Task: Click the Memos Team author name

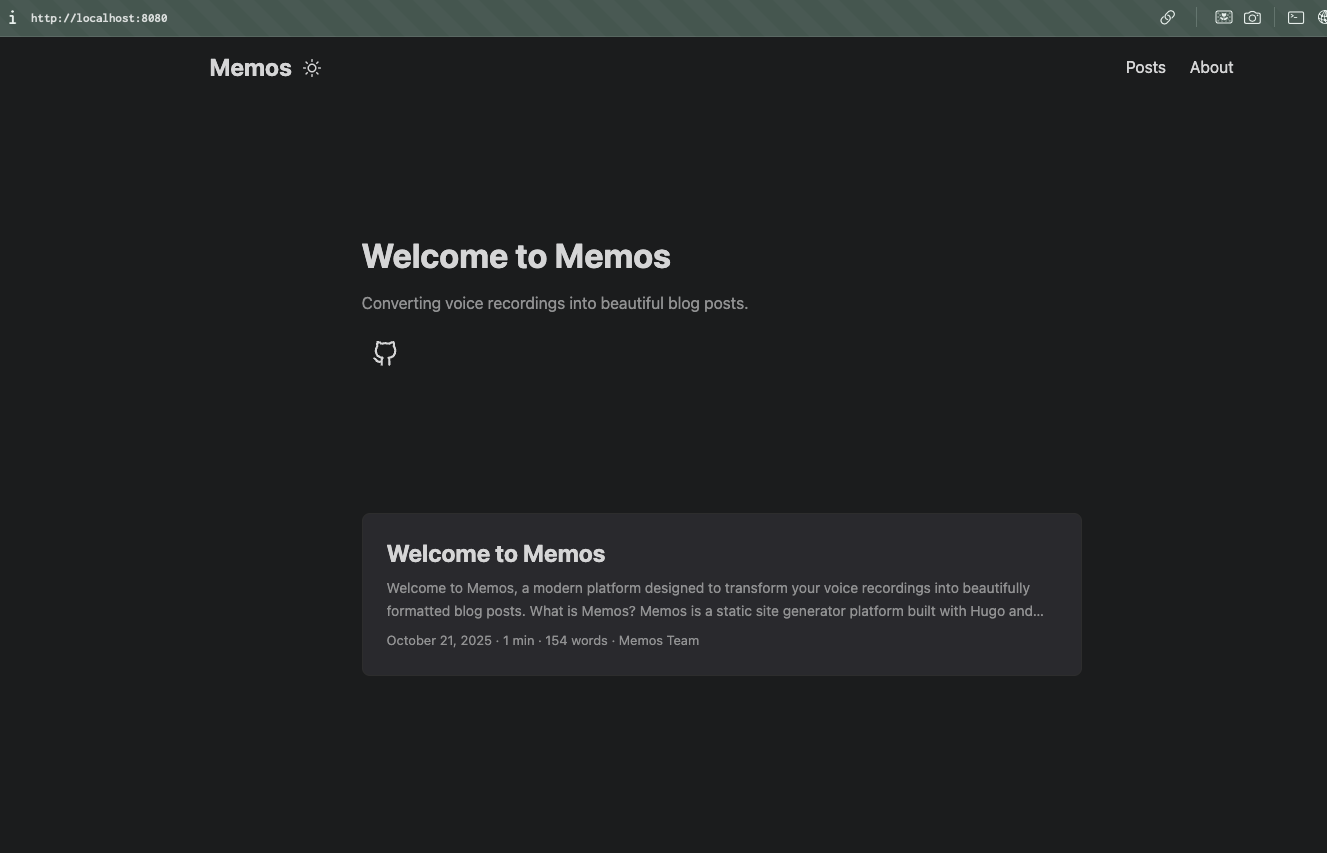Action: (658, 640)
